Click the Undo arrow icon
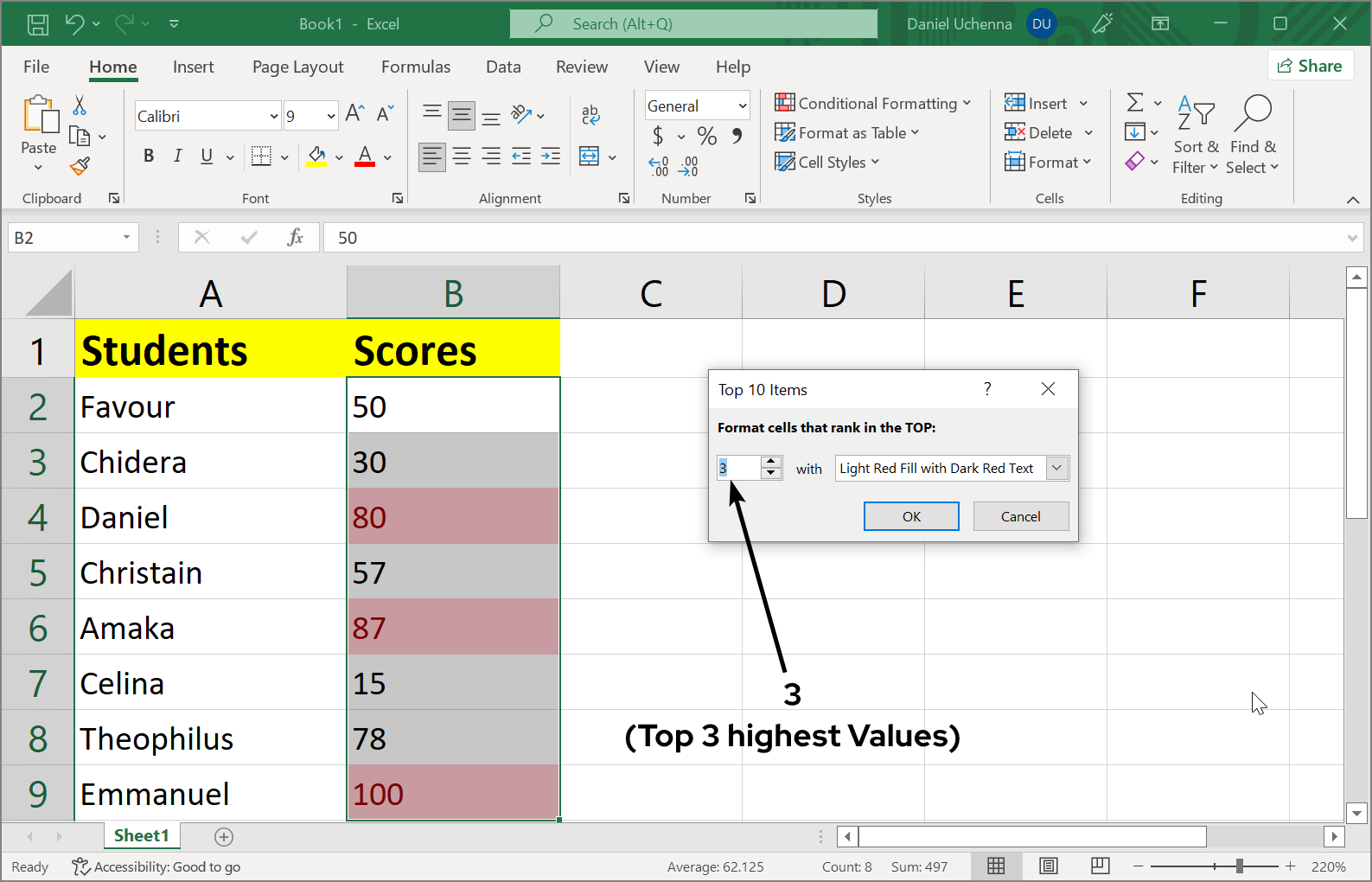 [x=74, y=24]
